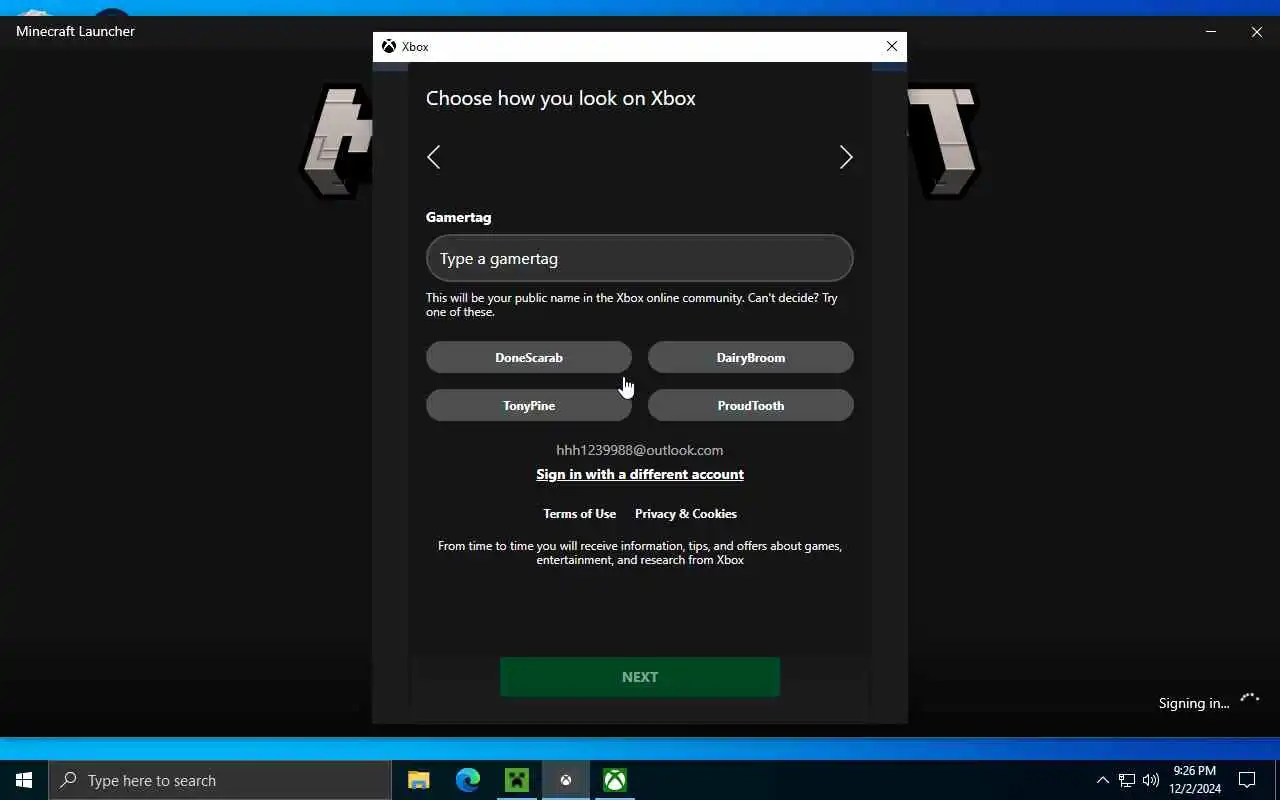Close the Minecraft Launcher window
Viewport: 1280px width, 800px height.
pyautogui.click(x=1257, y=31)
